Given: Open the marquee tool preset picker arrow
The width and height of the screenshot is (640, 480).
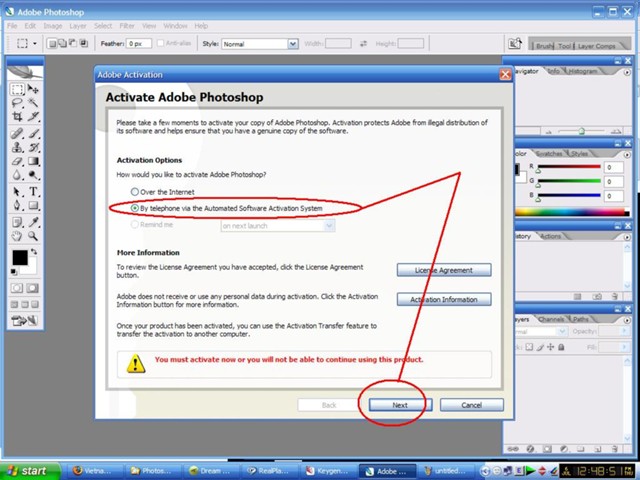Looking at the screenshot, I should (35, 43).
